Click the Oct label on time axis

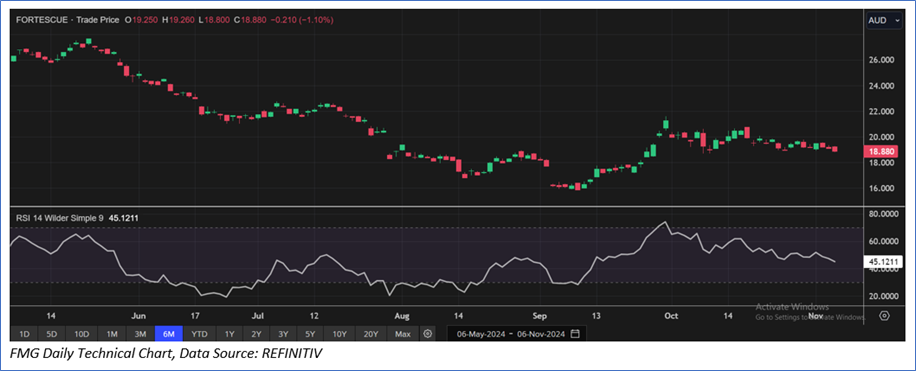671,316
